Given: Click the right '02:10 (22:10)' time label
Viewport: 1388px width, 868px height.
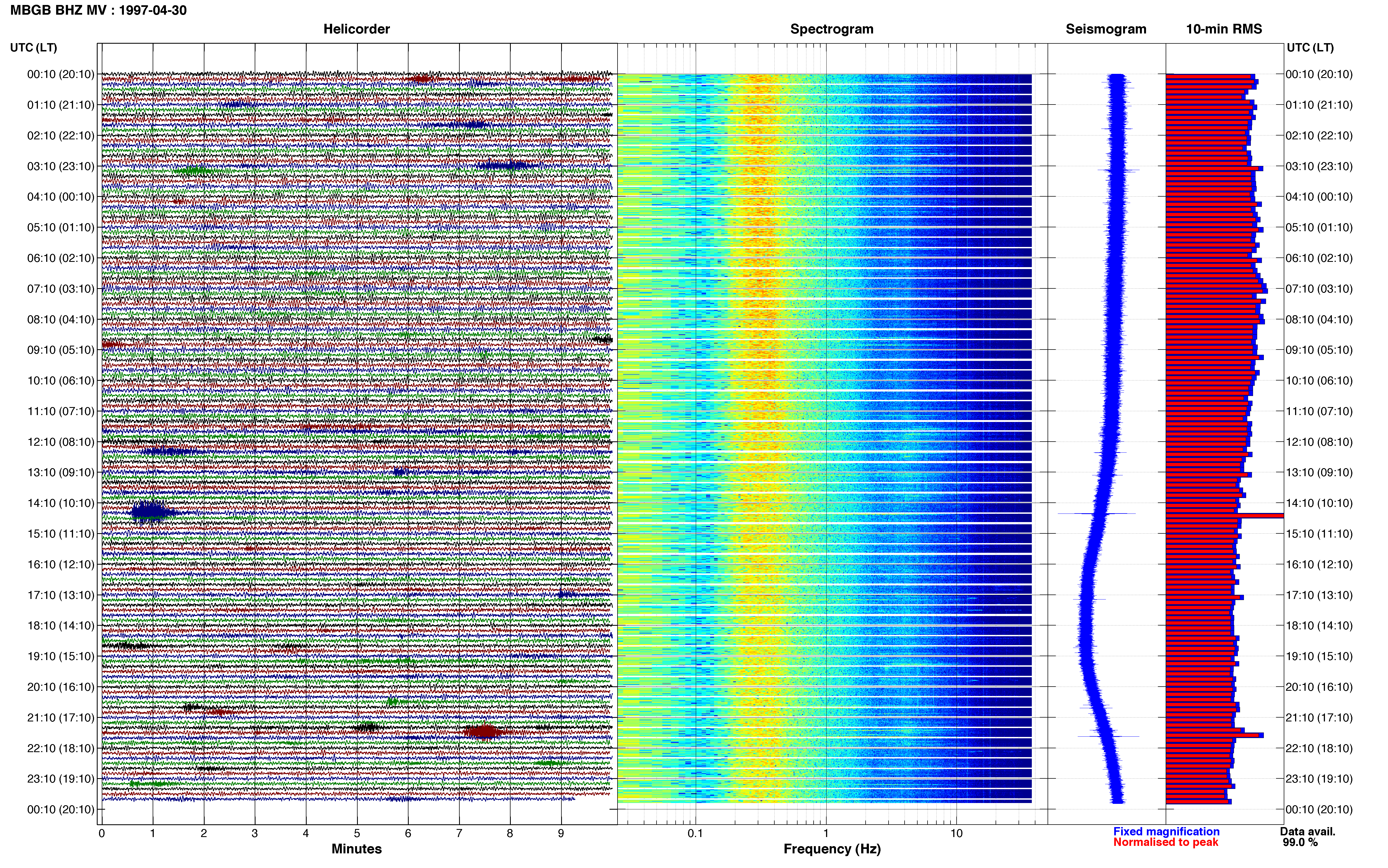Looking at the screenshot, I should pos(1319,135).
